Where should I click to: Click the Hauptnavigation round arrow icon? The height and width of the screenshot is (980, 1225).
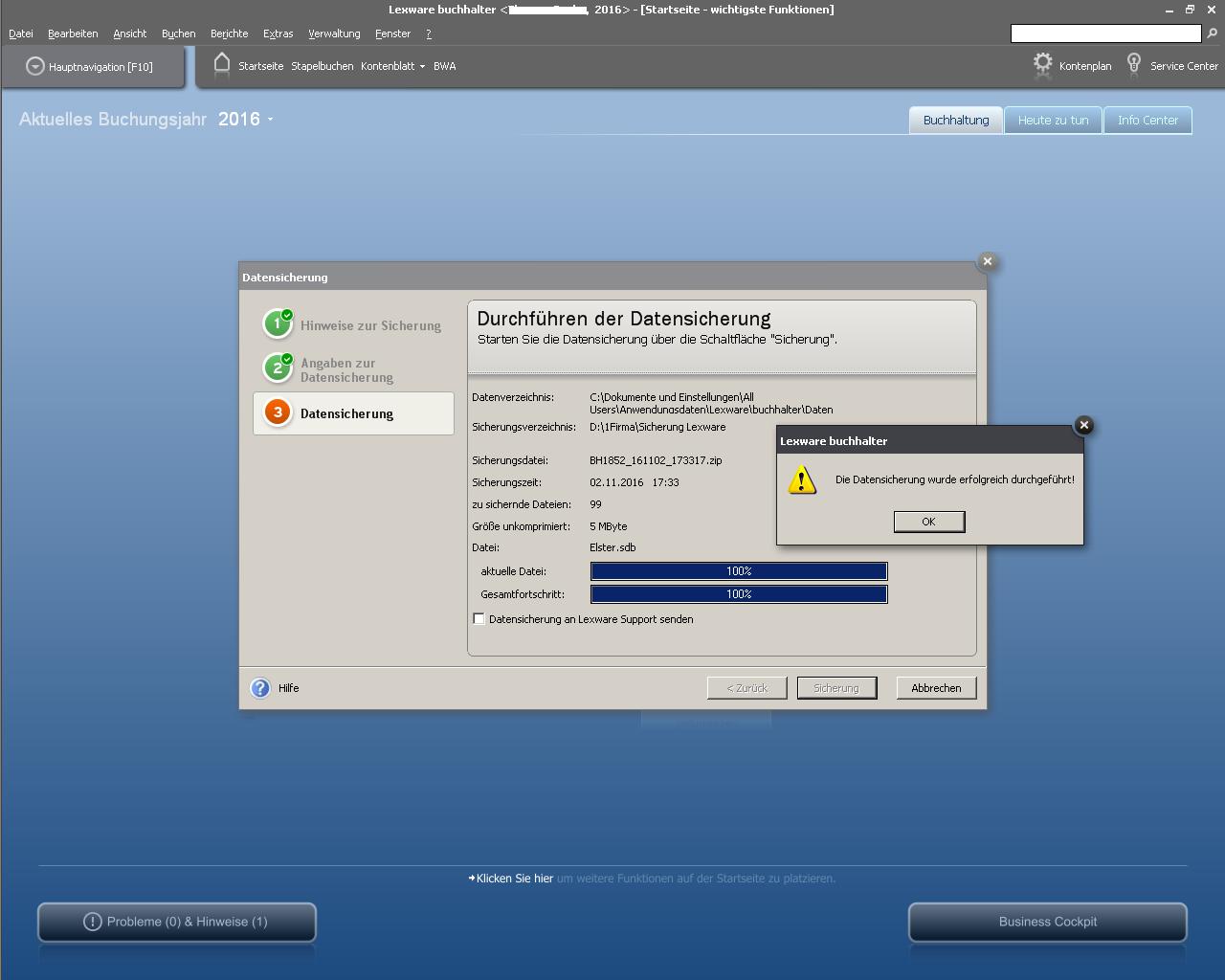[x=35, y=66]
